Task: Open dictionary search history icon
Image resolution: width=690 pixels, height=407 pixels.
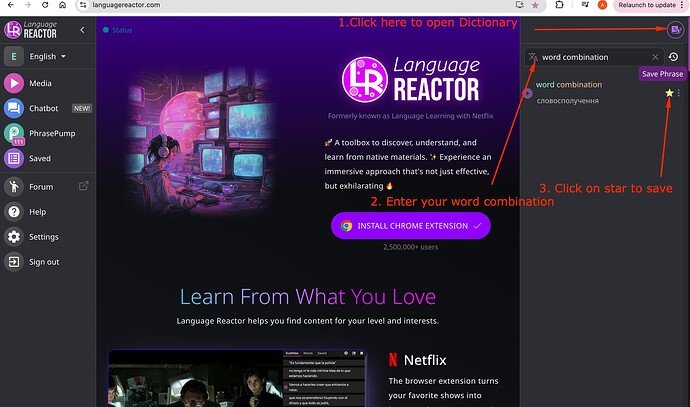Action: tap(673, 57)
